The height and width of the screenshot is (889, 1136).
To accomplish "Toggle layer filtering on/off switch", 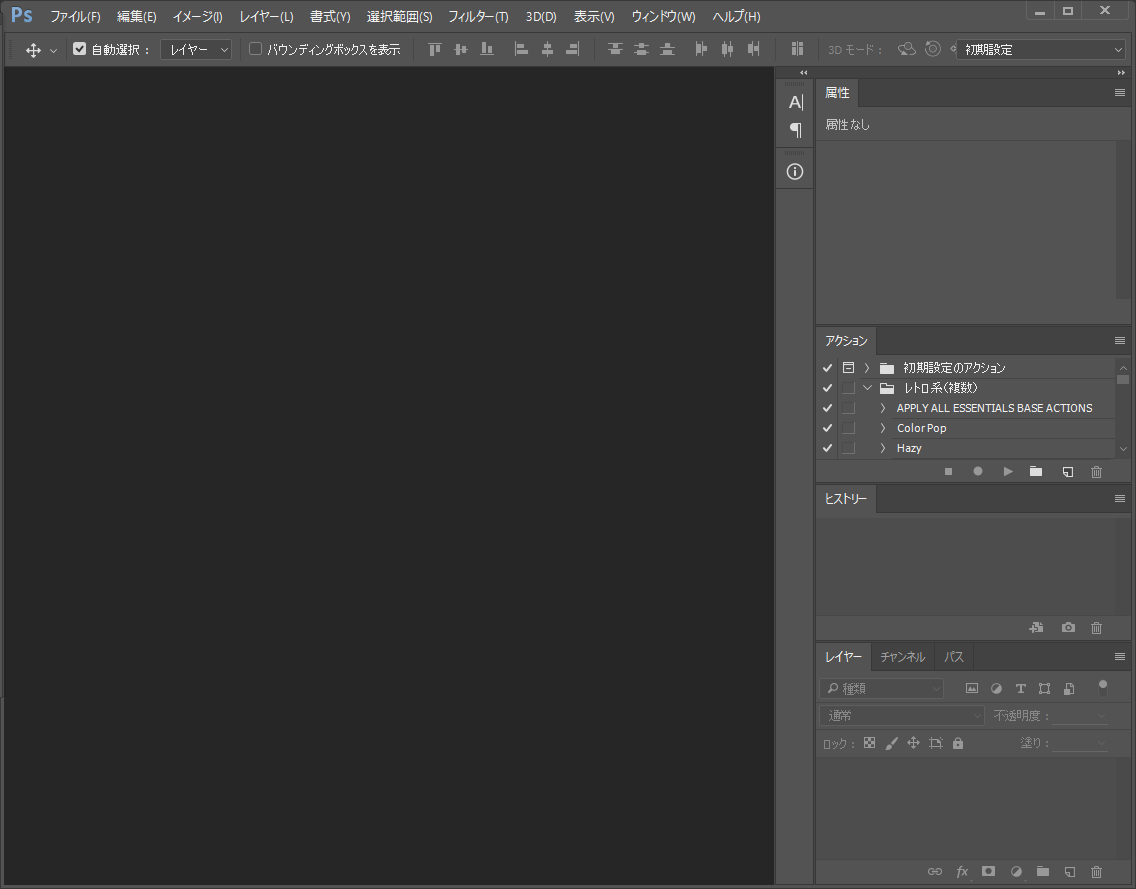I will 1103,688.
